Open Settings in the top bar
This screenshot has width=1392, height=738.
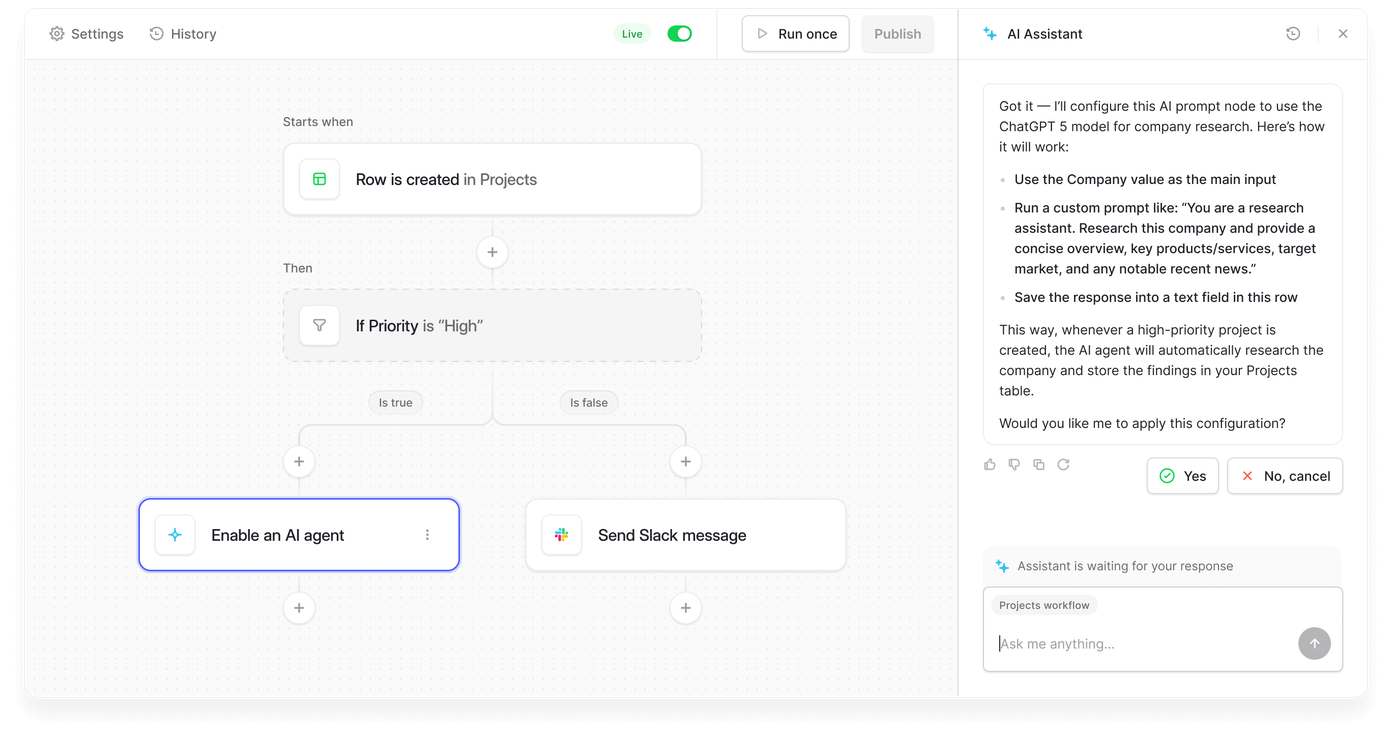pyautogui.click(x=87, y=34)
